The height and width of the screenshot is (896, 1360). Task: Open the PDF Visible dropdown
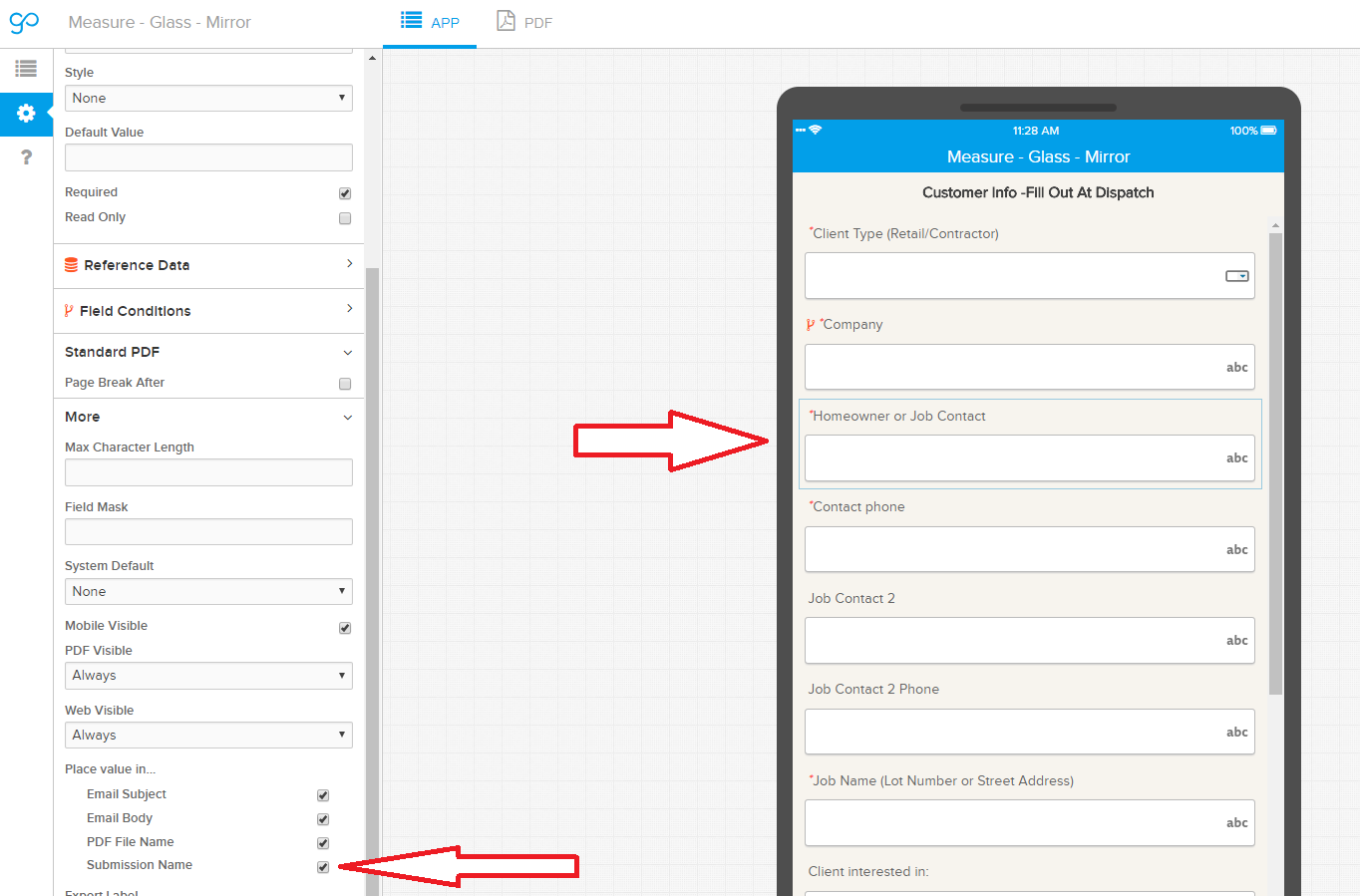click(208, 676)
